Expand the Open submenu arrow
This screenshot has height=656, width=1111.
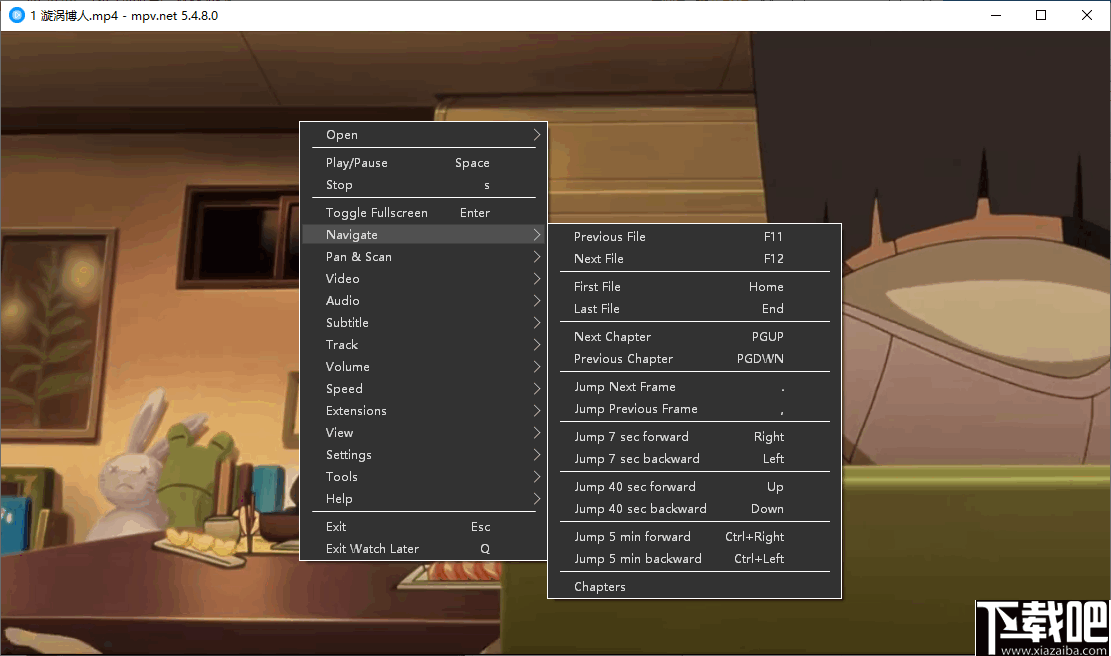tap(536, 135)
